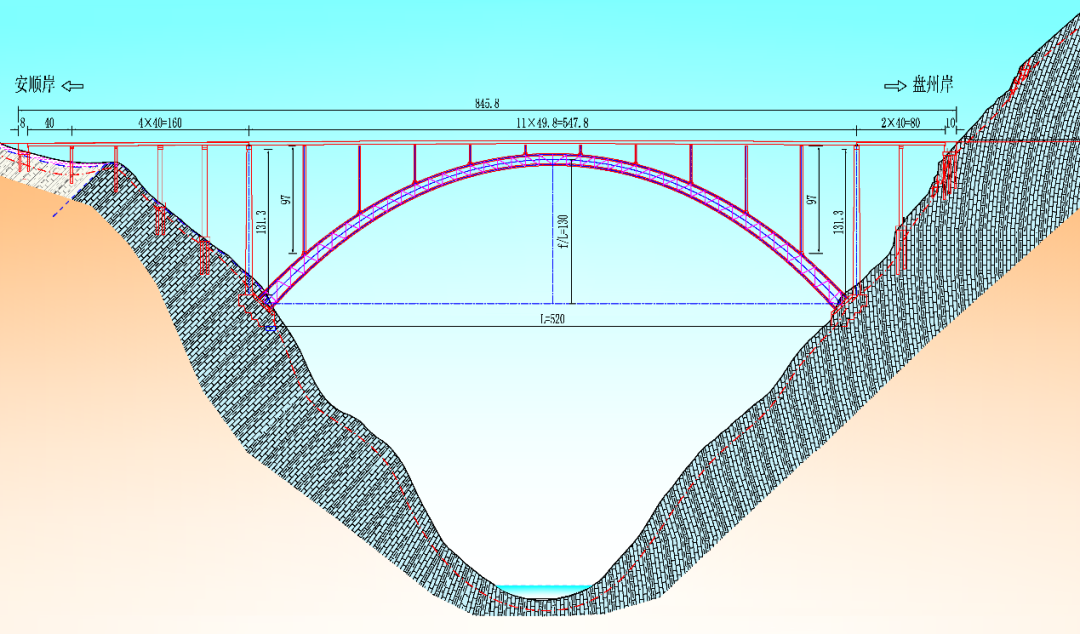Click the total length dimension 845.8

pos(488,103)
